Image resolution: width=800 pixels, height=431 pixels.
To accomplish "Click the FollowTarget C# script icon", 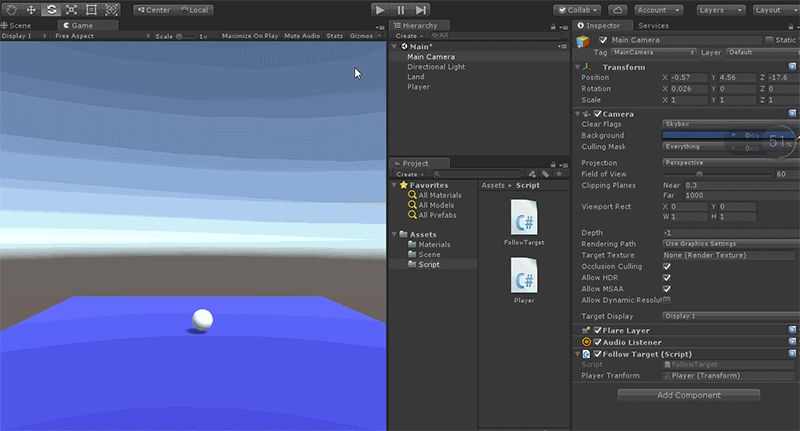I will click(524, 217).
